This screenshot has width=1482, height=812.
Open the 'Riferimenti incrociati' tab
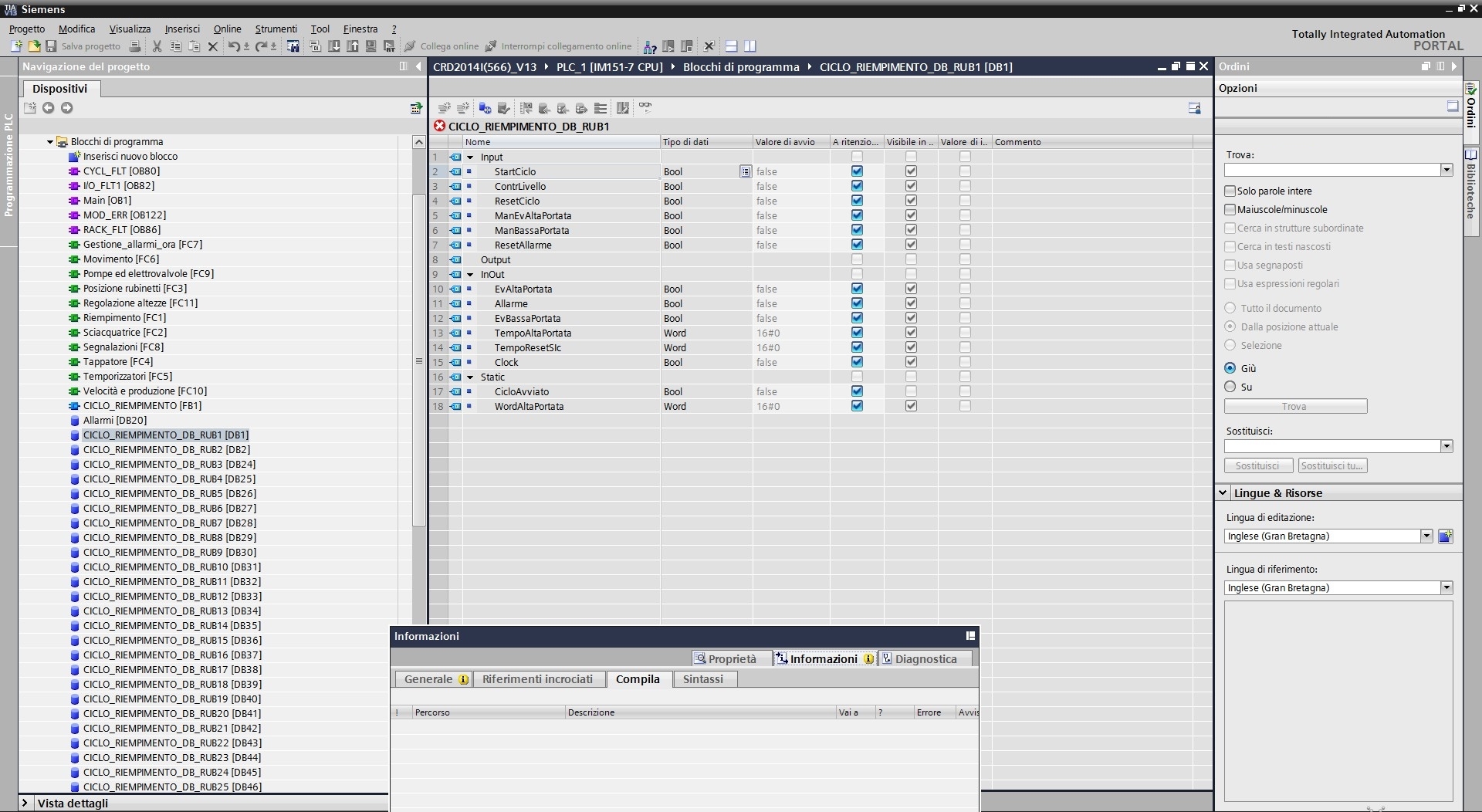538,679
